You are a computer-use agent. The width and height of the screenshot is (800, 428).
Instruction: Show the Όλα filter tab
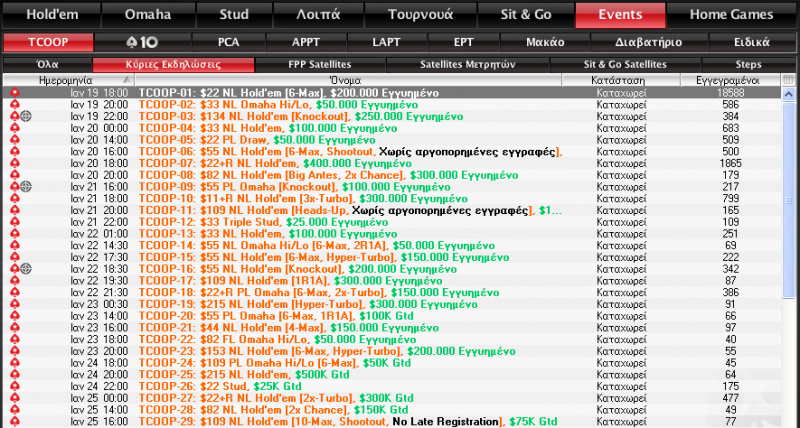tap(47, 65)
